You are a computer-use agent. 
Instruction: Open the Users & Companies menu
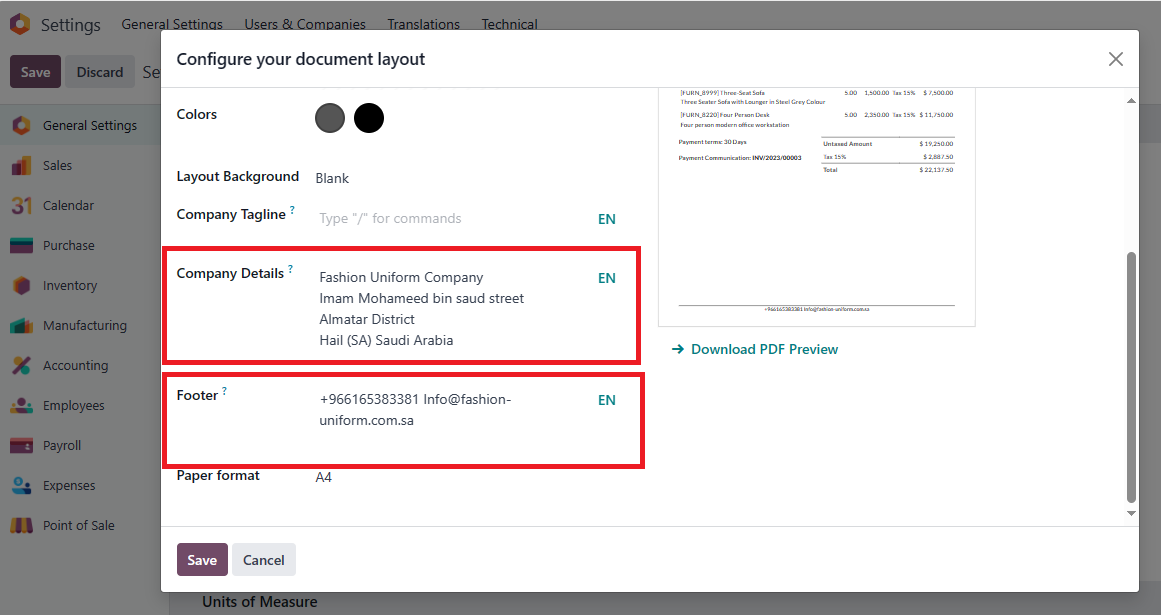click(x=305, y=24)
